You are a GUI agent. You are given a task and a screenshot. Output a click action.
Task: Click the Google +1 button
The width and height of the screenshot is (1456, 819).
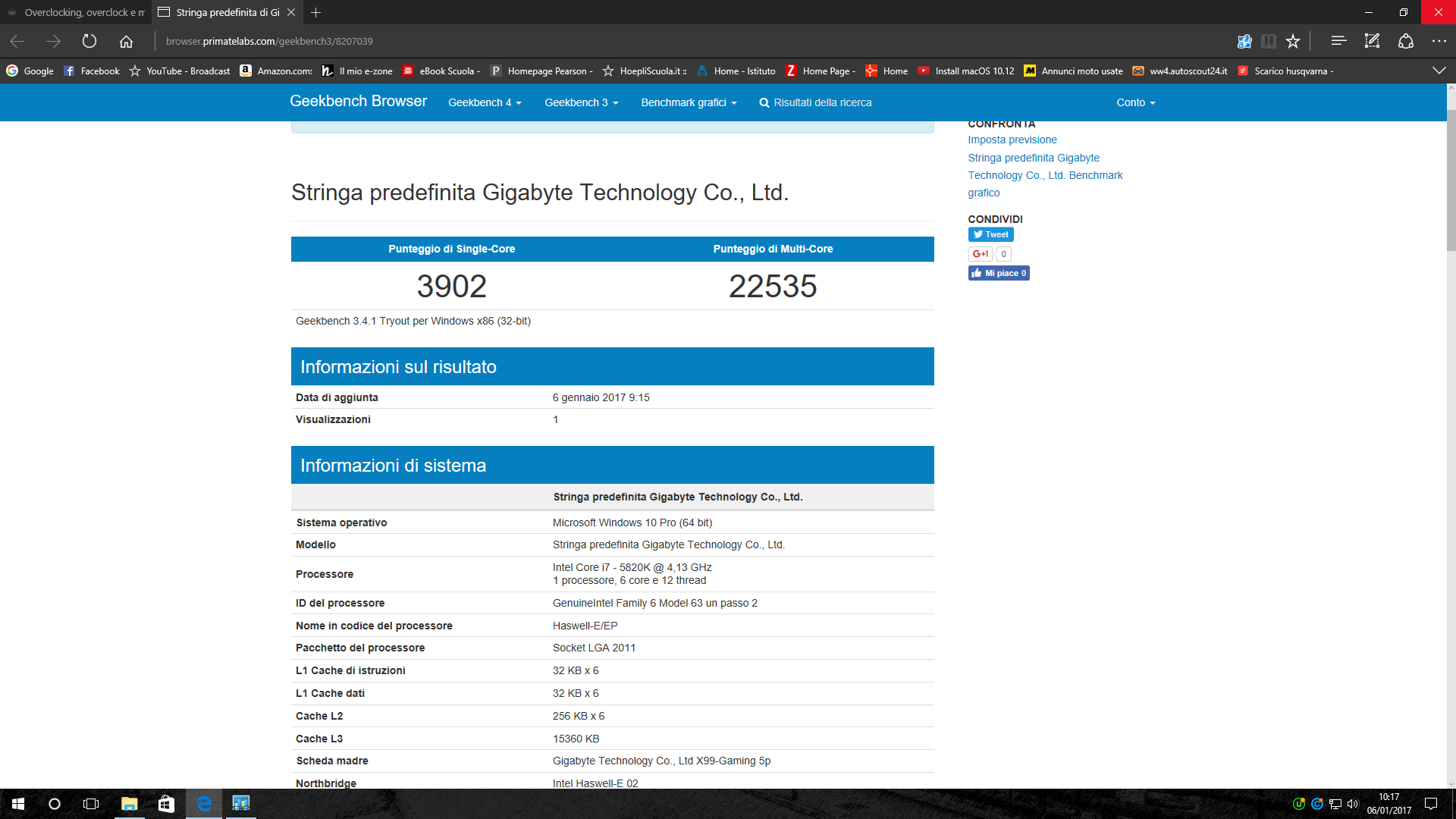[x=980, y=254]
